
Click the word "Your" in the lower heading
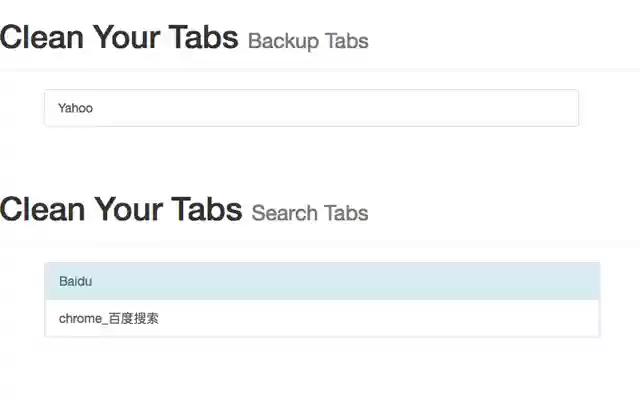pos(127,209)
